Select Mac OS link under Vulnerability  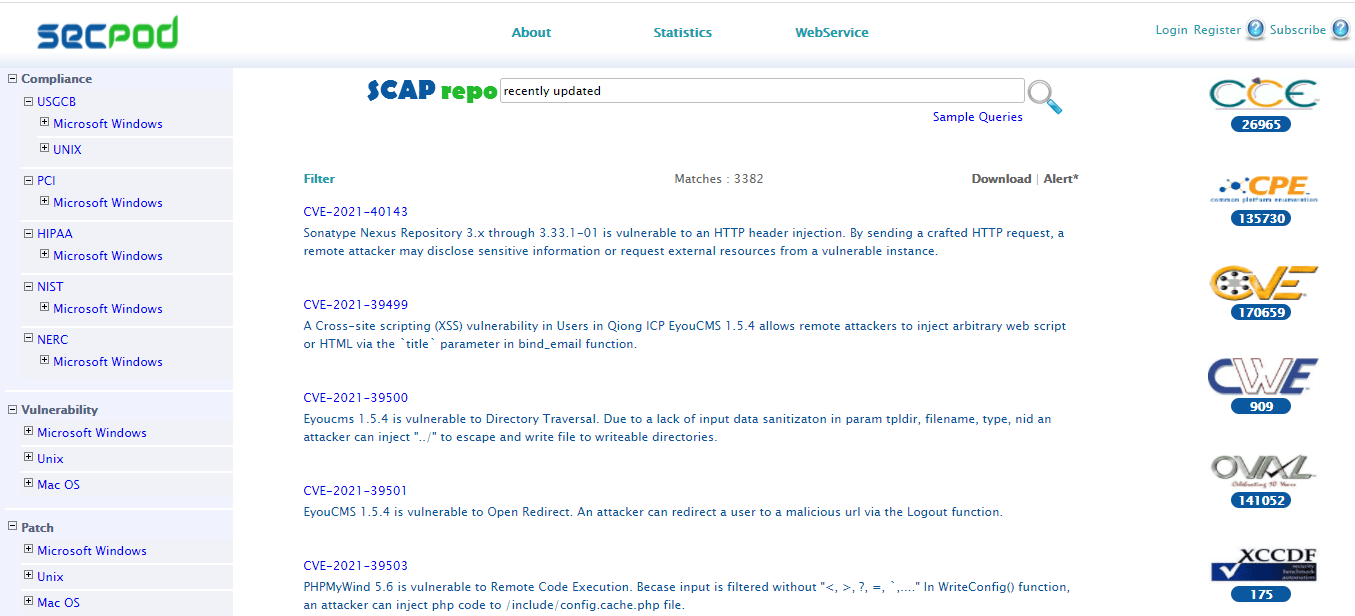pyautogui.click(x=58, y=485)
